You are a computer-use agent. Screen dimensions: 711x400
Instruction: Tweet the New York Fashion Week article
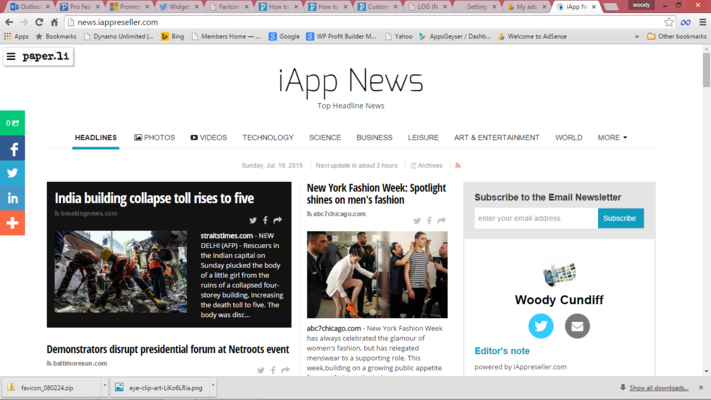pos(417,221)
